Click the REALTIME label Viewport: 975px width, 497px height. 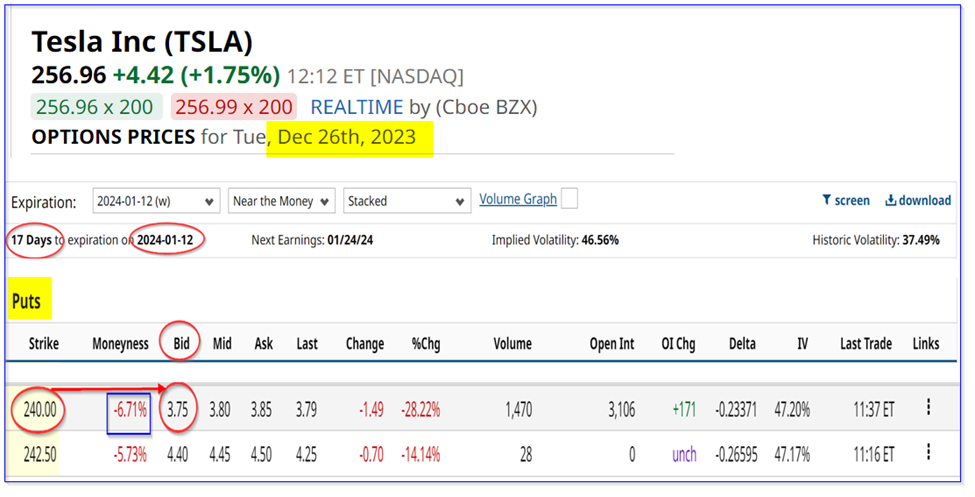pyautogui.click(x=357, y=107)
